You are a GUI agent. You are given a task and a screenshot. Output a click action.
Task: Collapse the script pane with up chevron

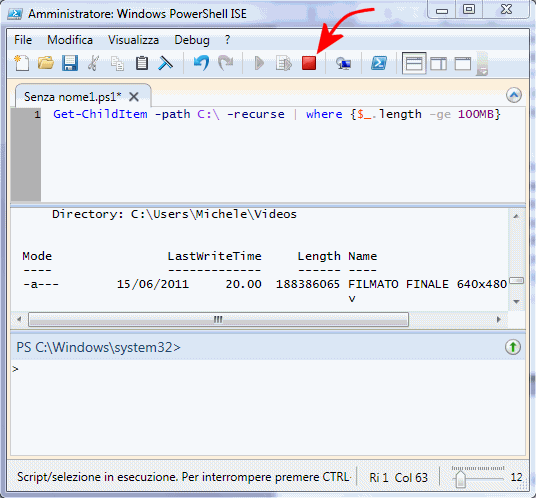click(x=514, y=95)
